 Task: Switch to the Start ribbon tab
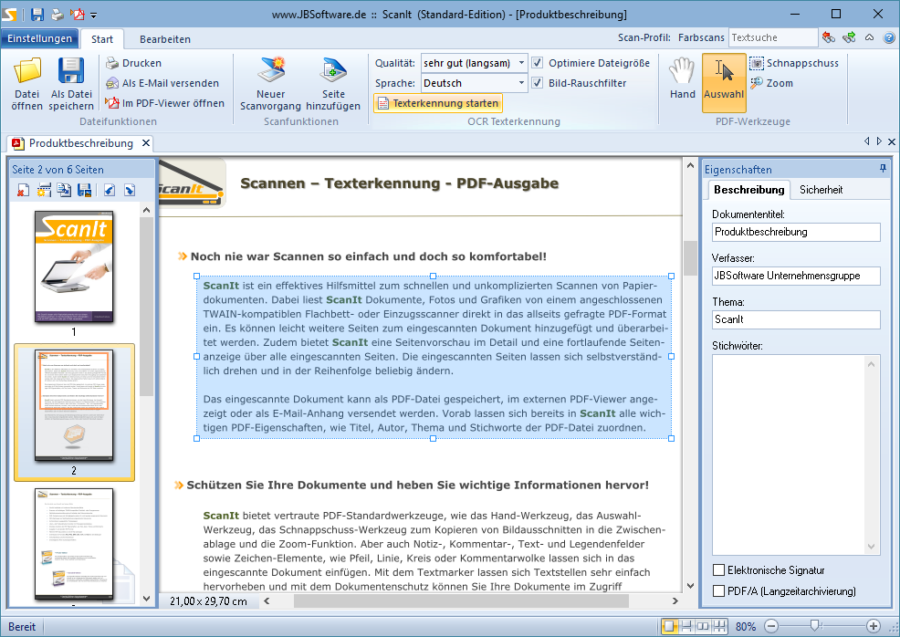click(102, 39)
